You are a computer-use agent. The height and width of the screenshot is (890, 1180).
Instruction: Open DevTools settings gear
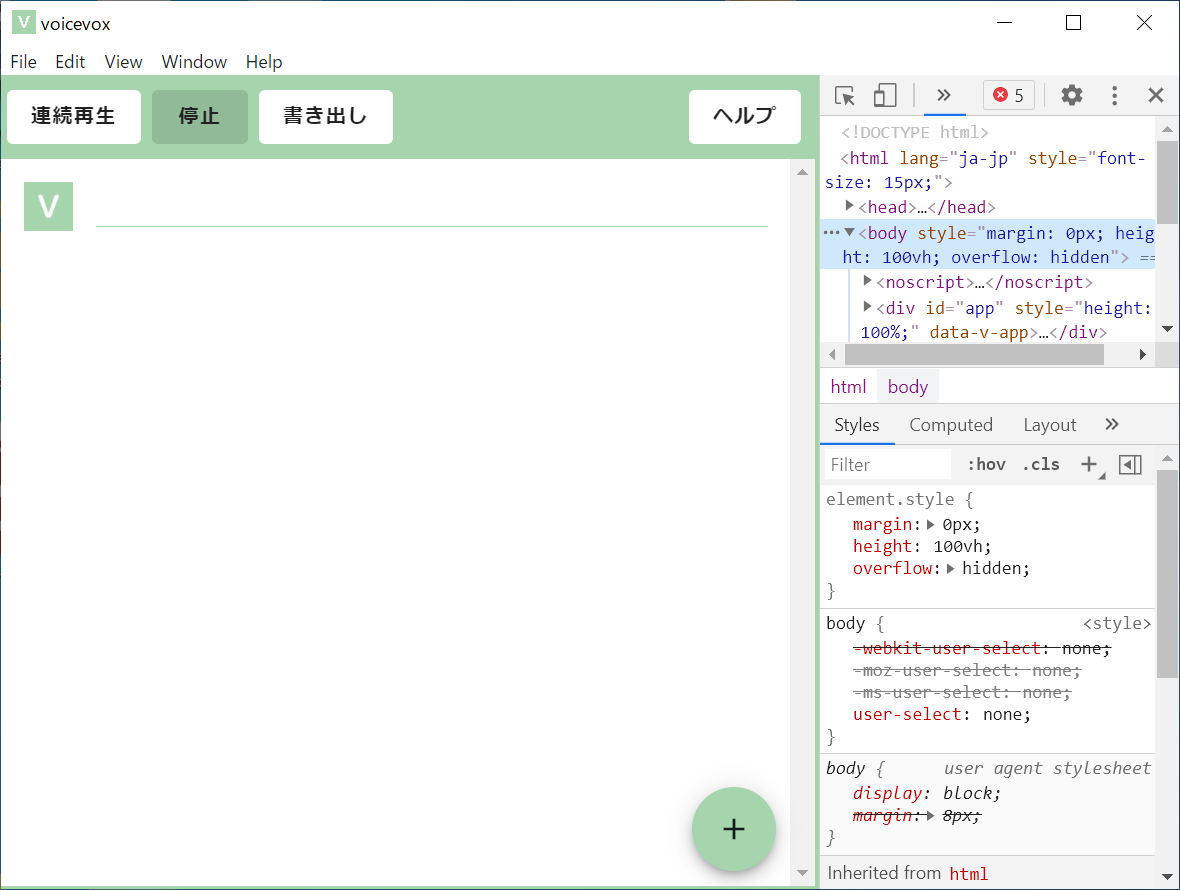point(1071,95)
